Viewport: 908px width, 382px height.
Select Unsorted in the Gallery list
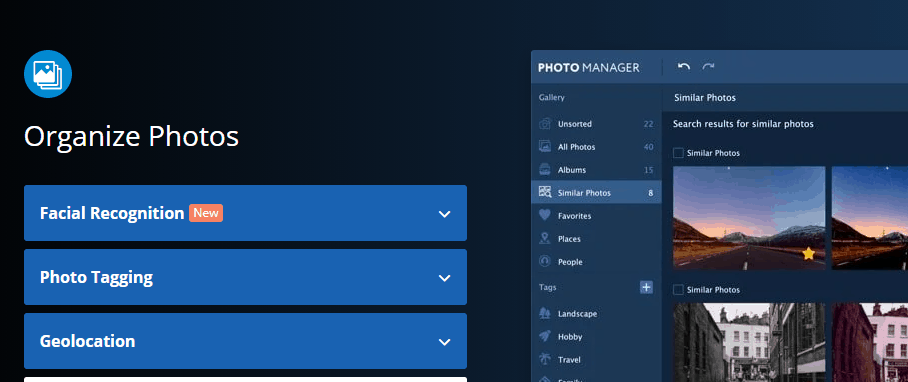596,124
